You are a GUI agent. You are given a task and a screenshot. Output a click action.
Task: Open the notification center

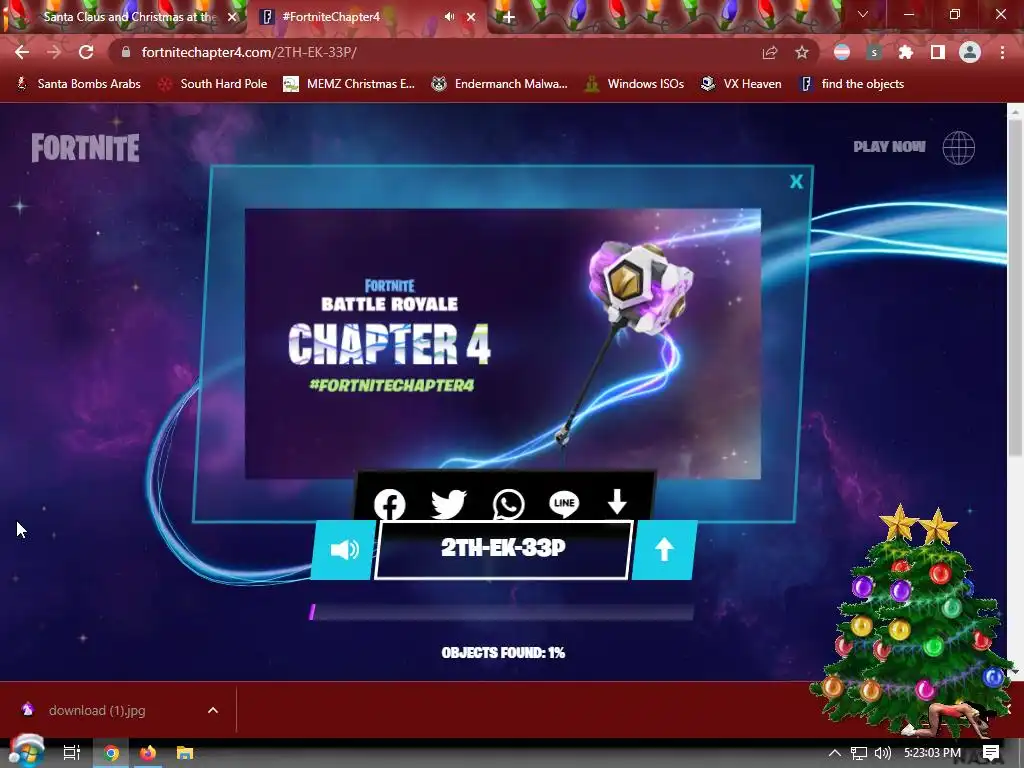point(991,753)
